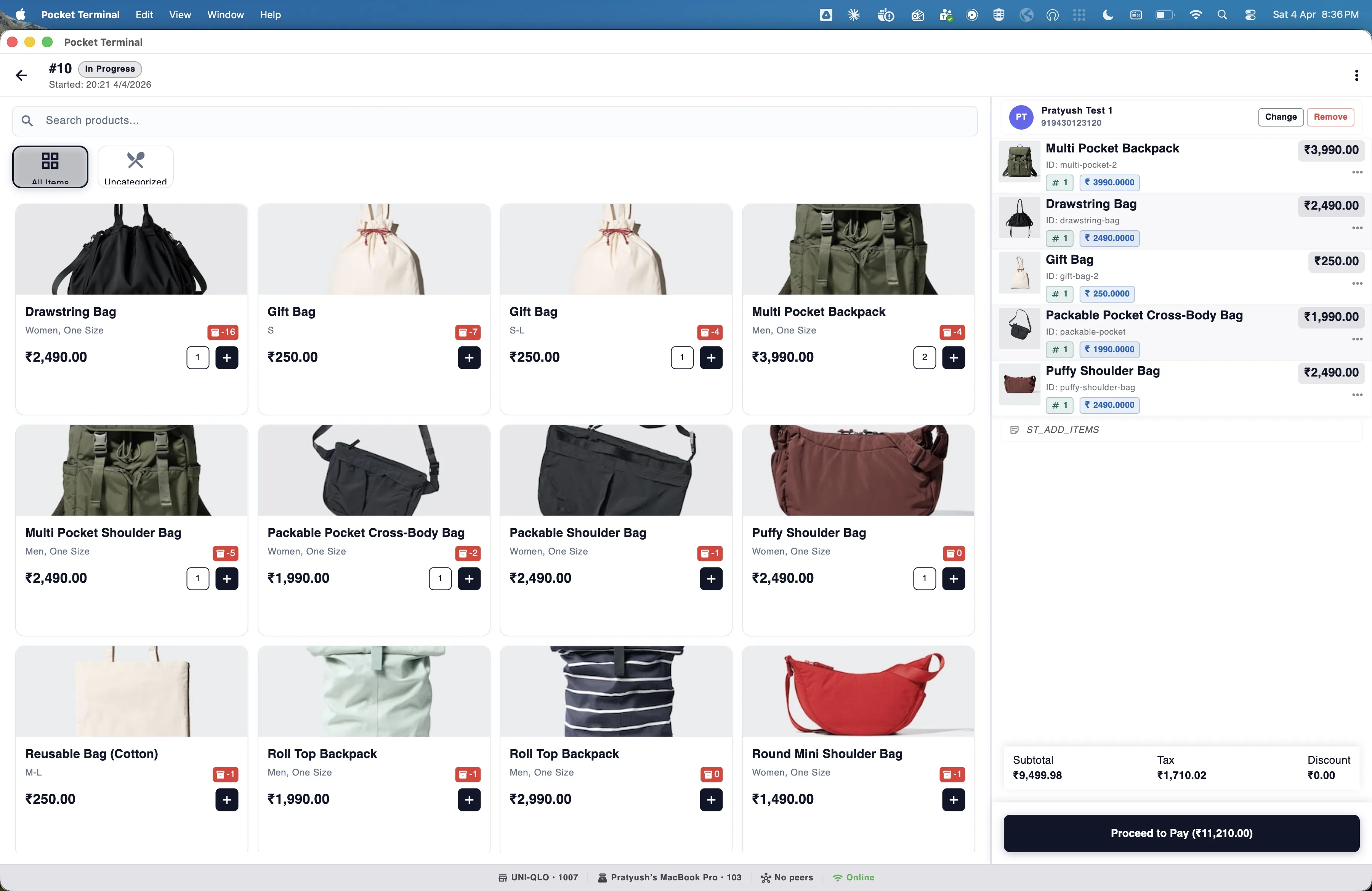Add Puffy Shoulder Bag with plus button
This screenshot has height=891, width=1372.
click(x=954, y=579)
